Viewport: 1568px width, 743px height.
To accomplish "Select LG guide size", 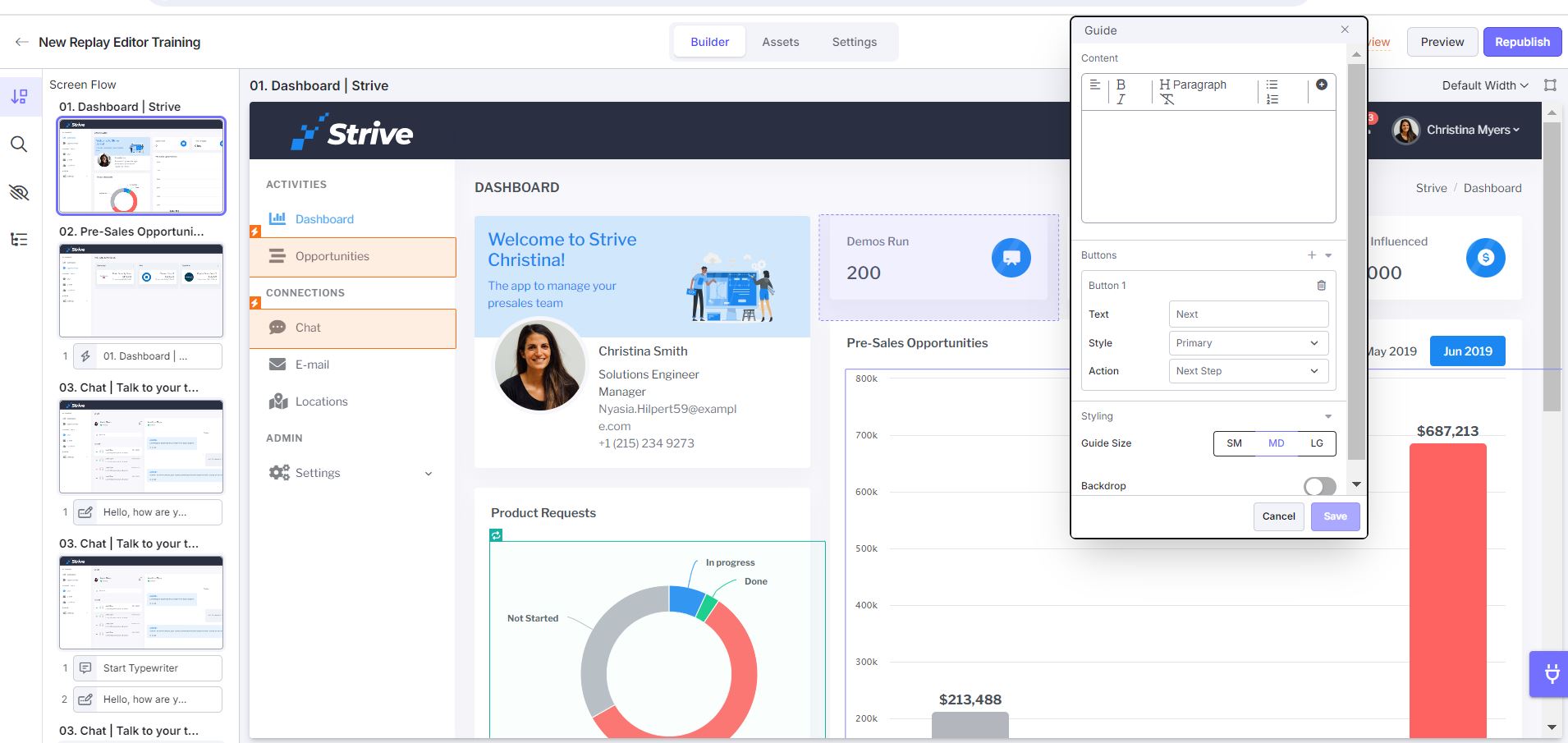I will pos(1317,443).
